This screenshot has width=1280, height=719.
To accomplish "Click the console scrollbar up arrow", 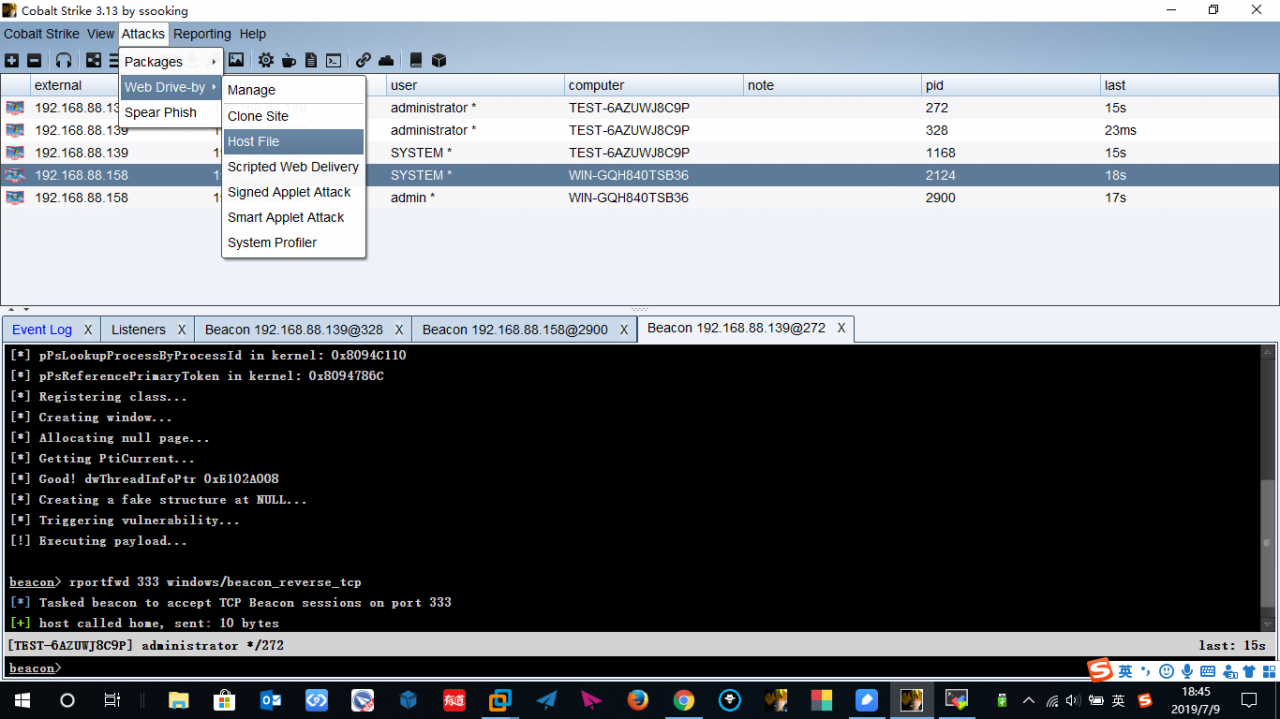I will point(1267,353).
